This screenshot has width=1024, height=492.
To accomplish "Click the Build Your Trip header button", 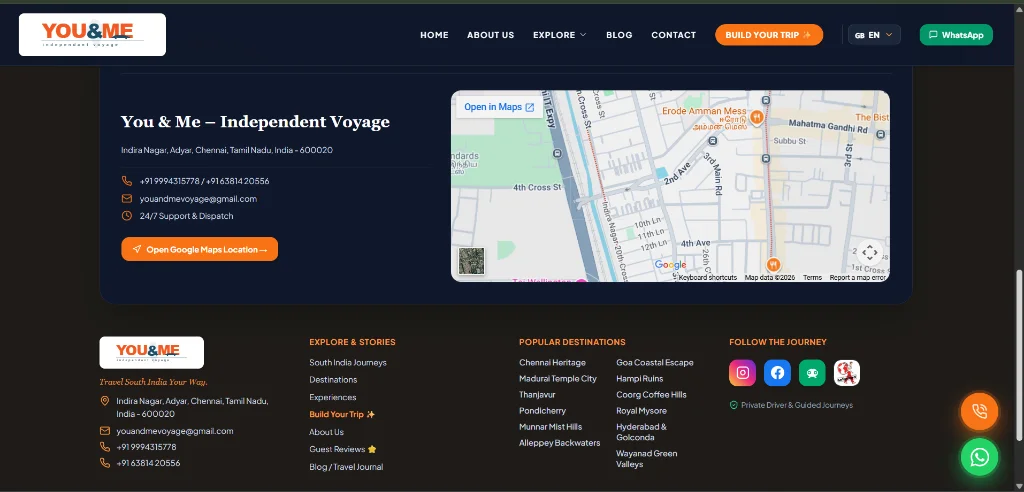I will coord(769,35).
